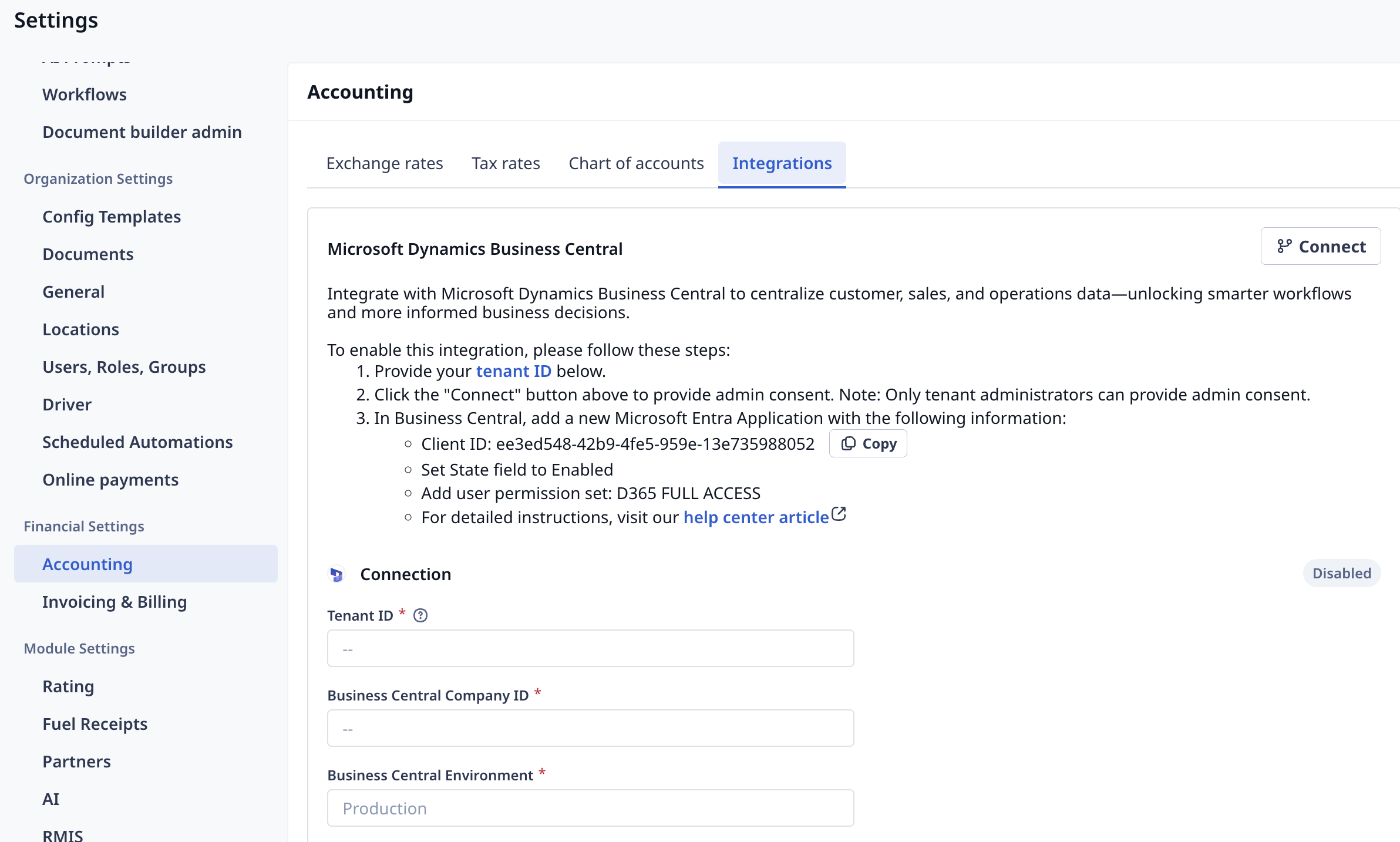Click the Module Settings section label
Screen dimensions: 1400x842
point(79,648)
